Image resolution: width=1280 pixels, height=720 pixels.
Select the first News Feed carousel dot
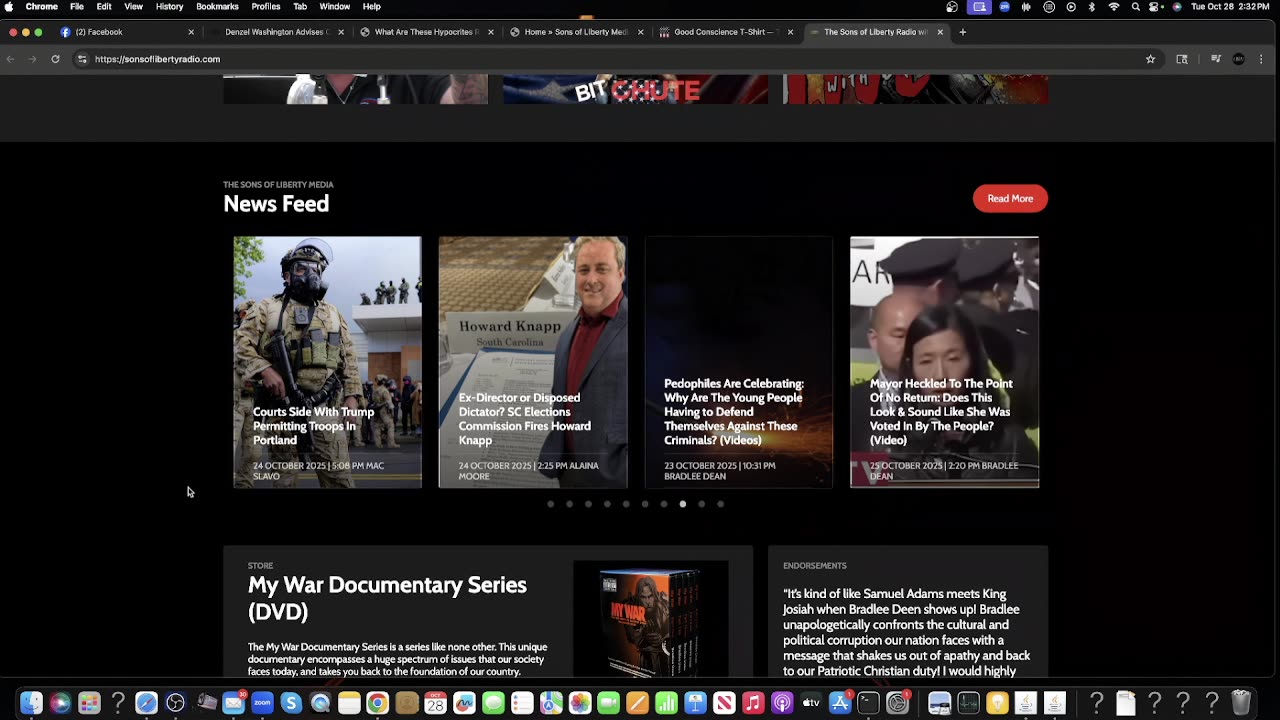tap(550, 504)
